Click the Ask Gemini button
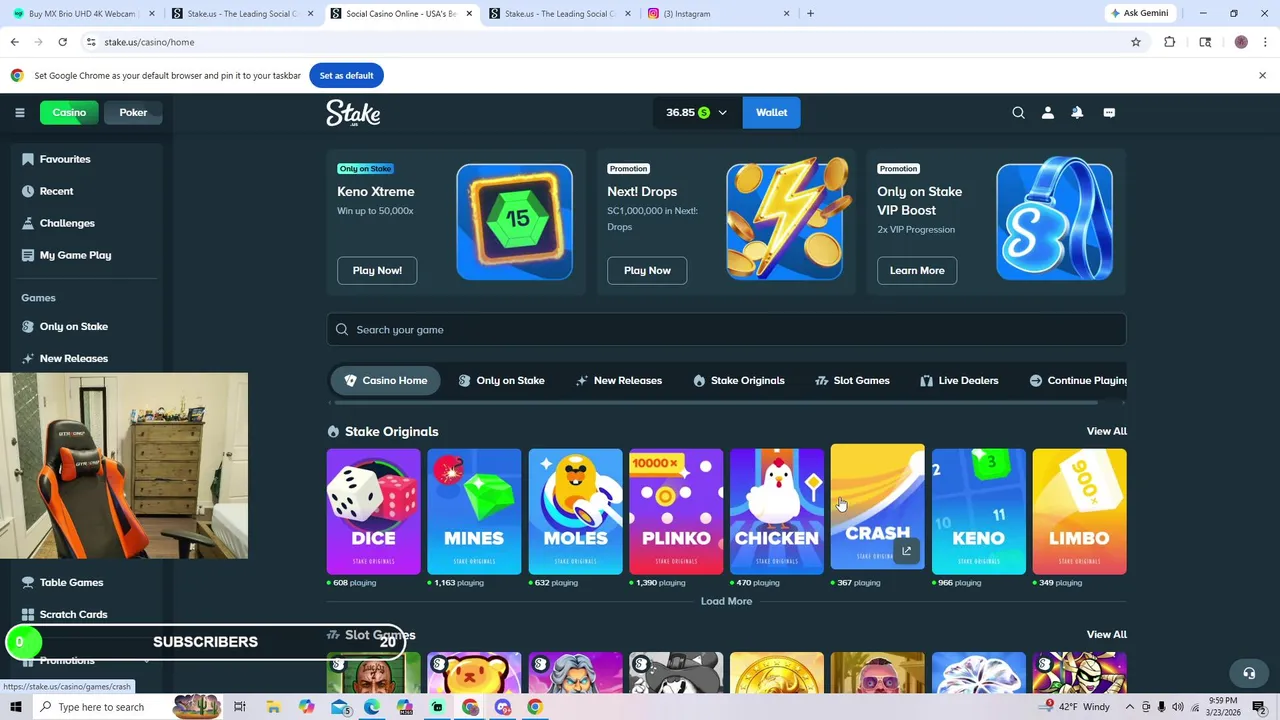1280x720 pixels. [x=1139, y=13]
